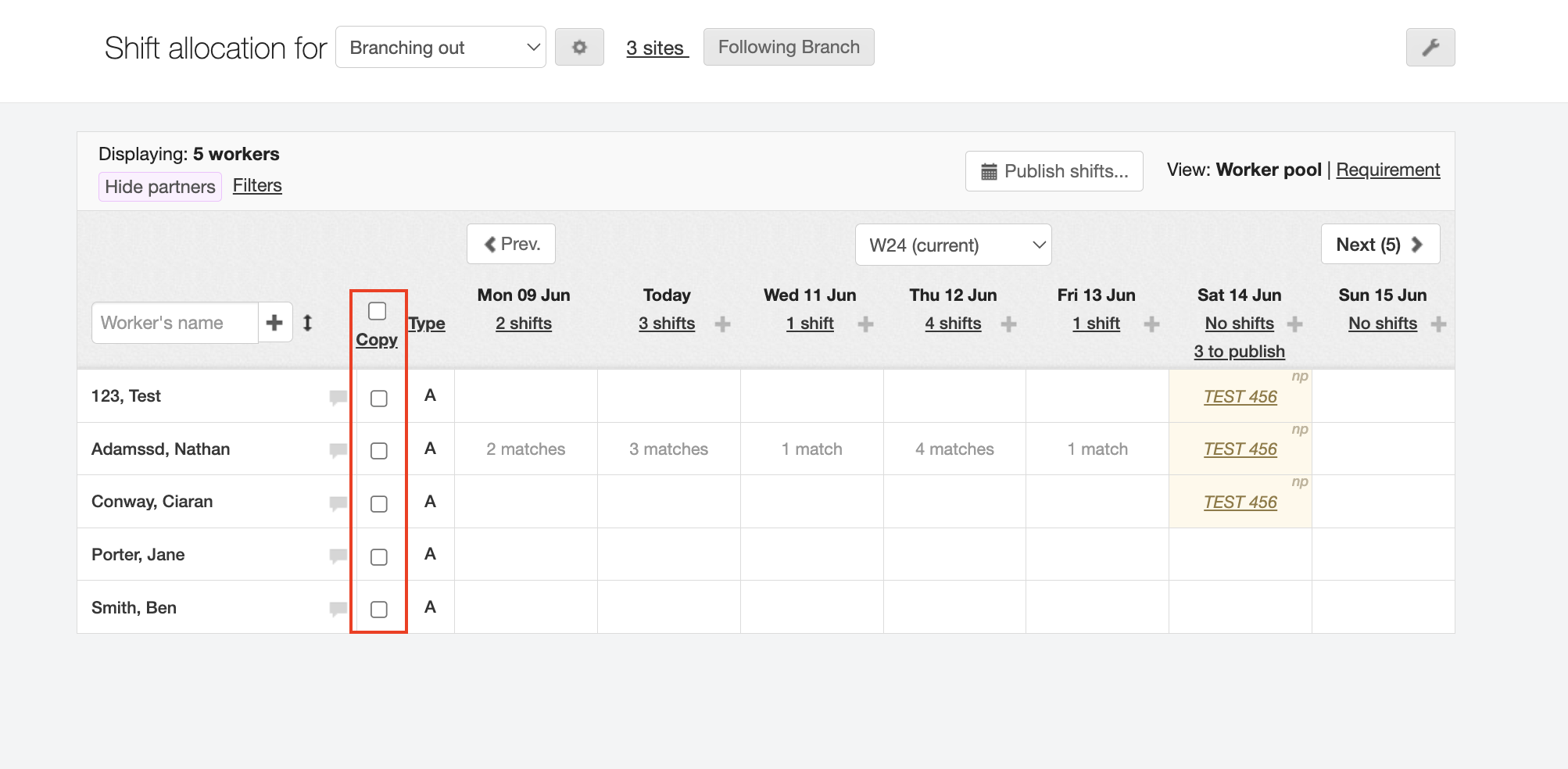Image resolution: width=1568 pixels, height=769 pixels.
Task: Click the Worker's name input field
Action: point(175,323)
